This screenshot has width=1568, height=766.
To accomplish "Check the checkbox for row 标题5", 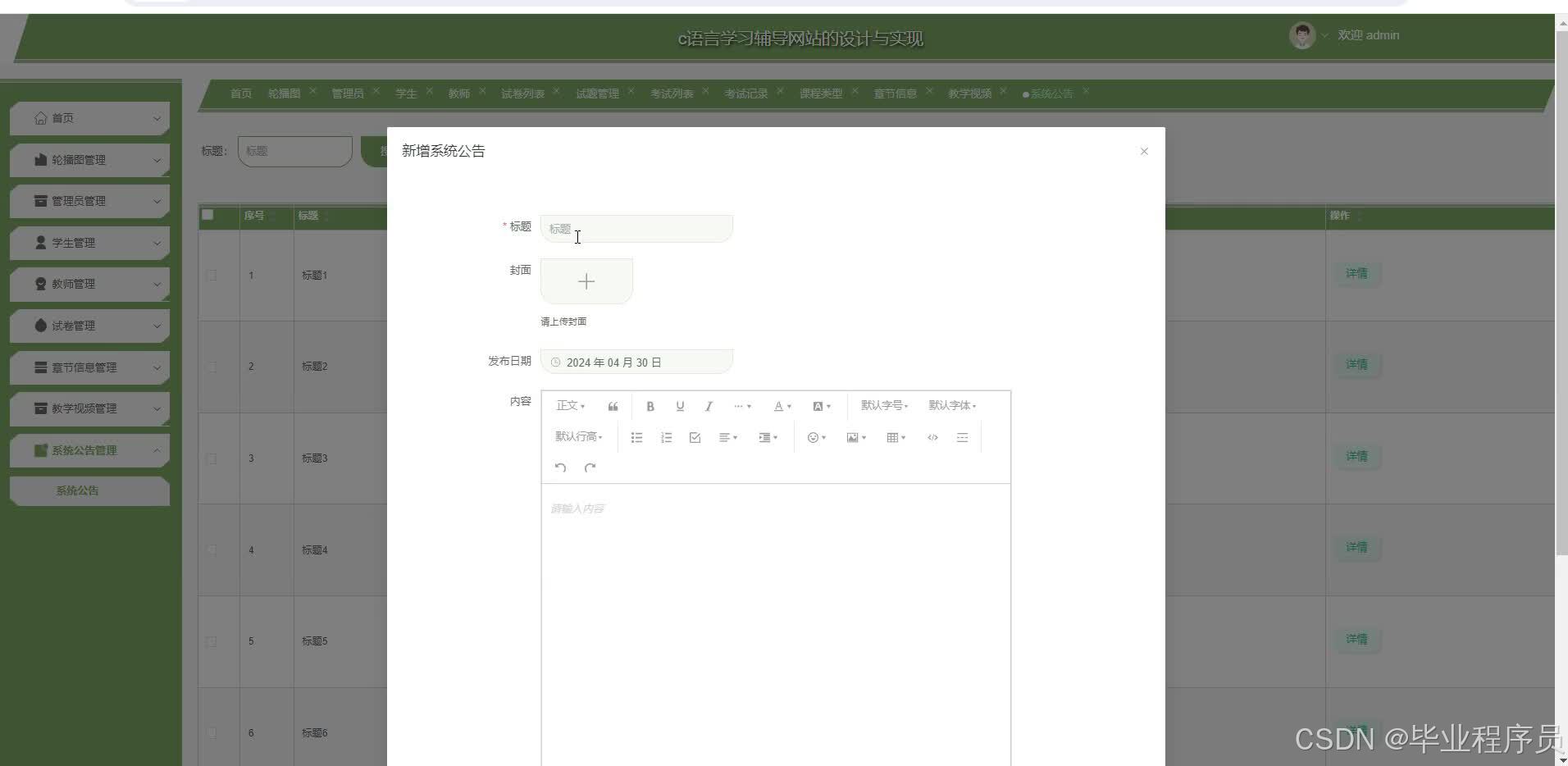I will (212, 641).
